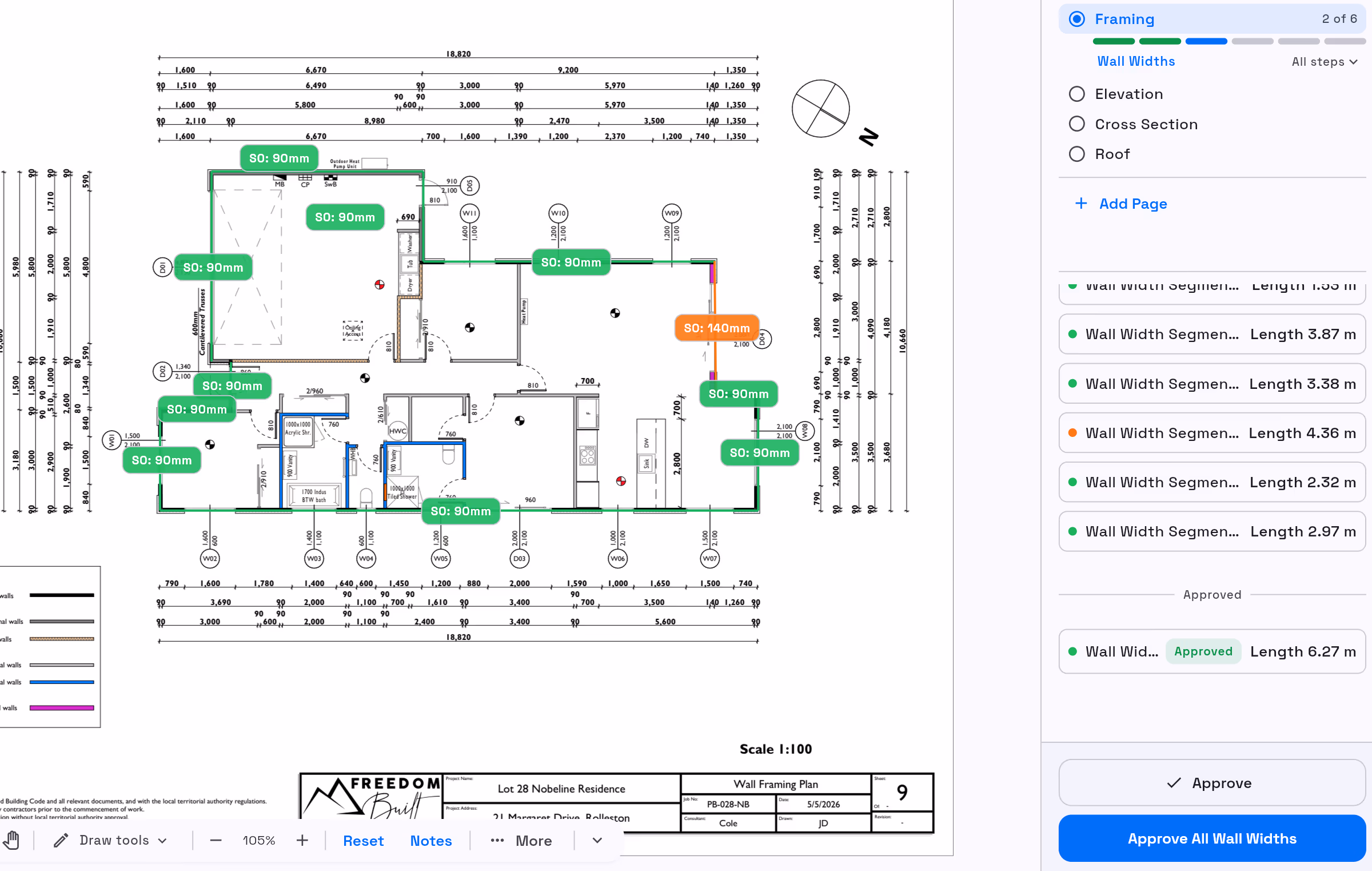Open the All steps dropdown
1372x871 pixels.
click(x=1325, y=62)
